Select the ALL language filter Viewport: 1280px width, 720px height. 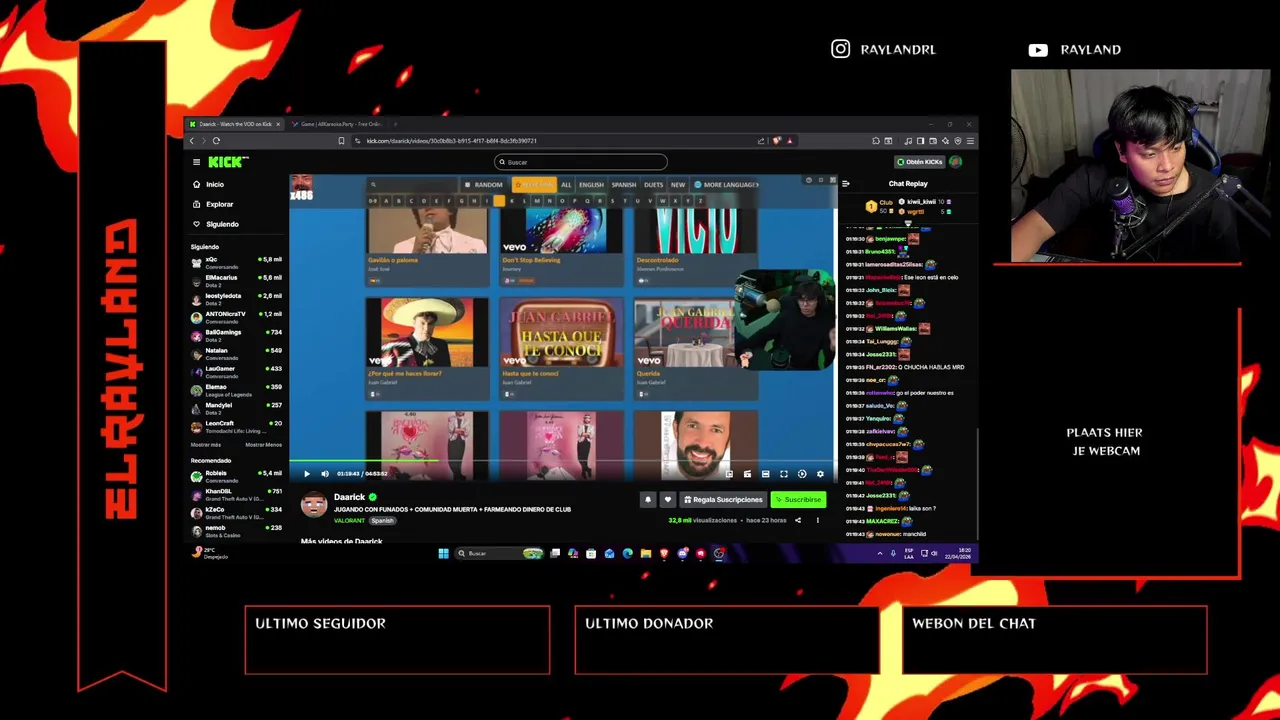[566, 185]
